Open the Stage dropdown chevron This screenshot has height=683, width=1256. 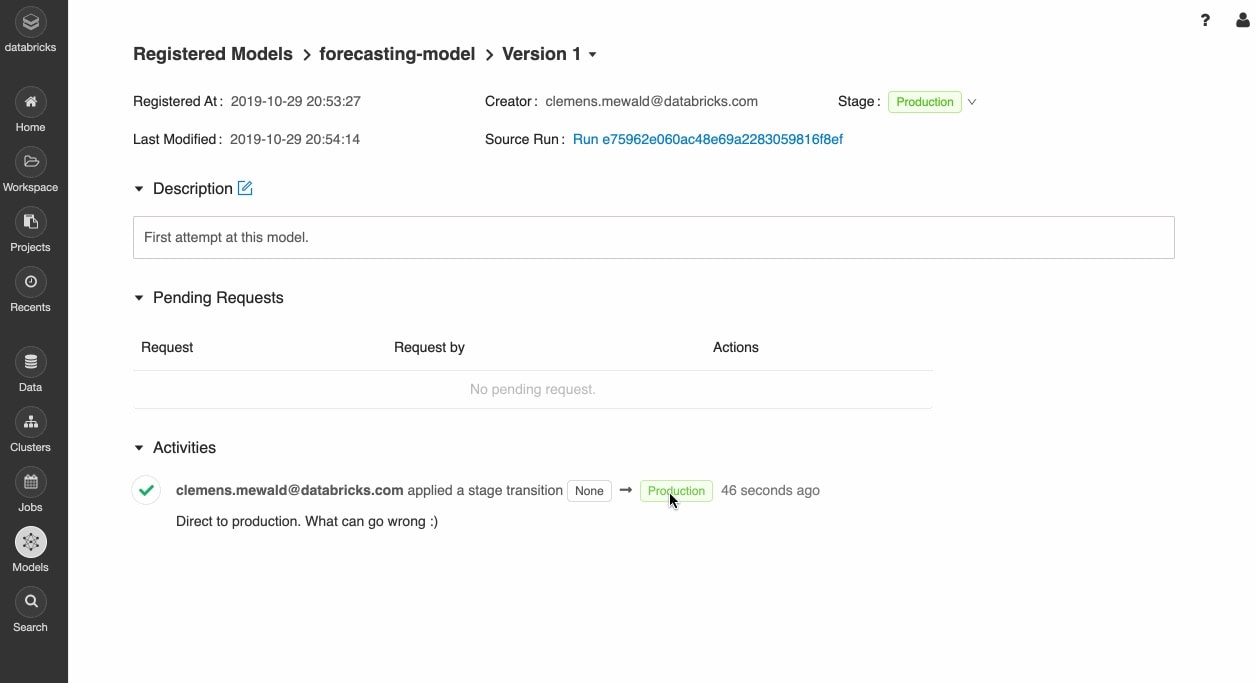coord(972,102)
